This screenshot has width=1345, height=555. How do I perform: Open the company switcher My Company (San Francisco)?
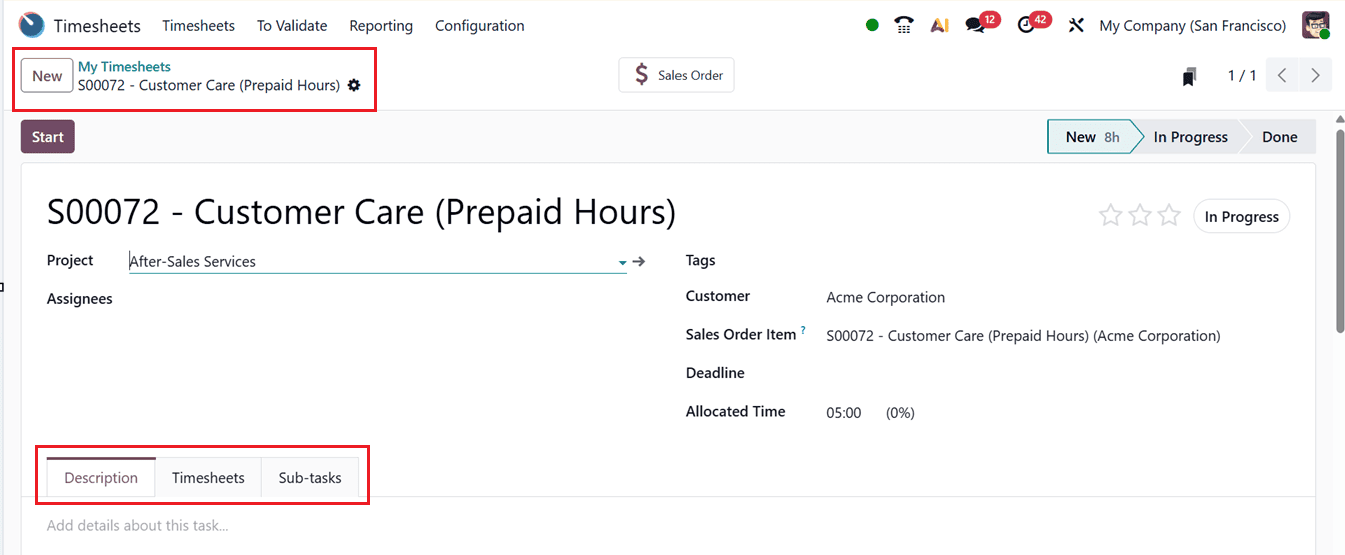(1193, 26)
